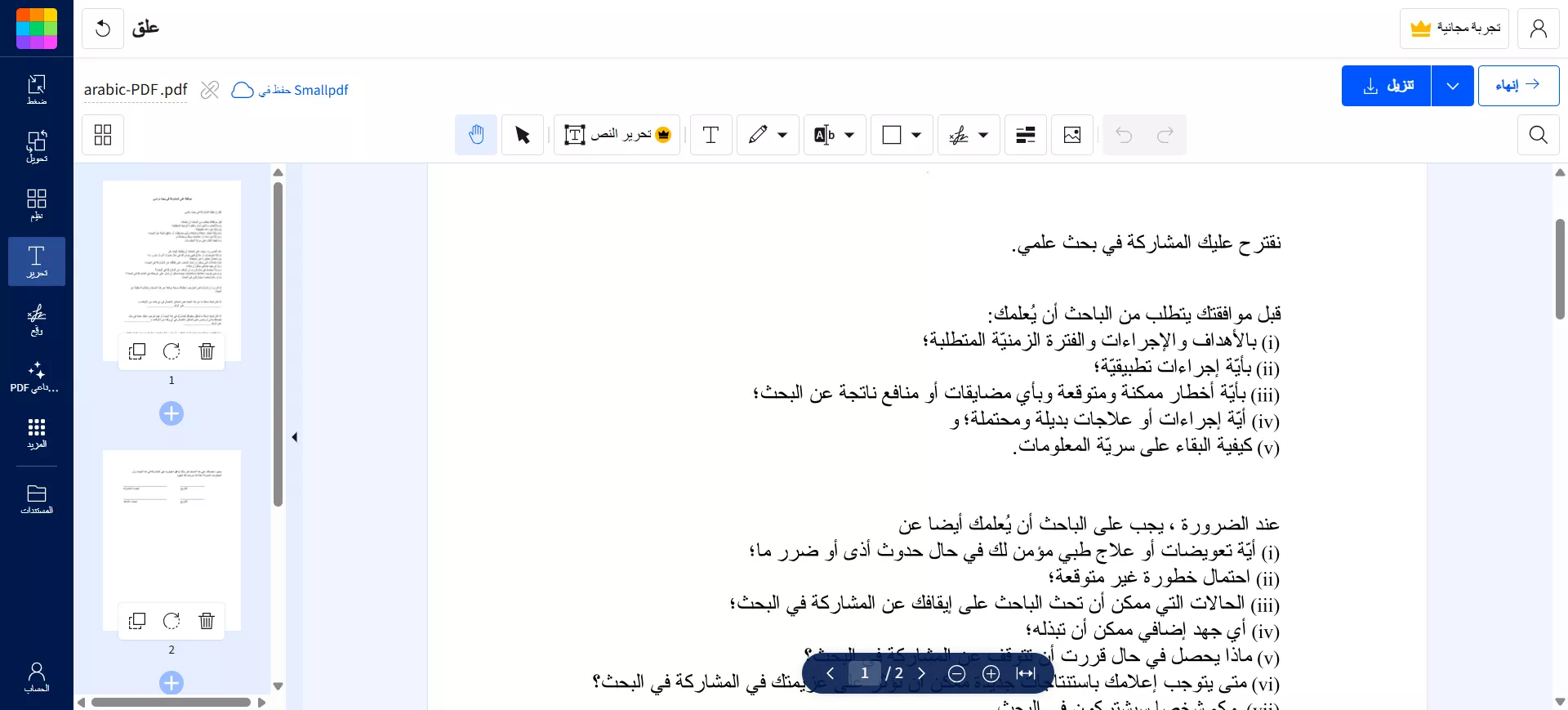The height and width of the screenshot is (710, 1568).
Task: Open Documents folder in the sidebar
Action: click(37, 498)
